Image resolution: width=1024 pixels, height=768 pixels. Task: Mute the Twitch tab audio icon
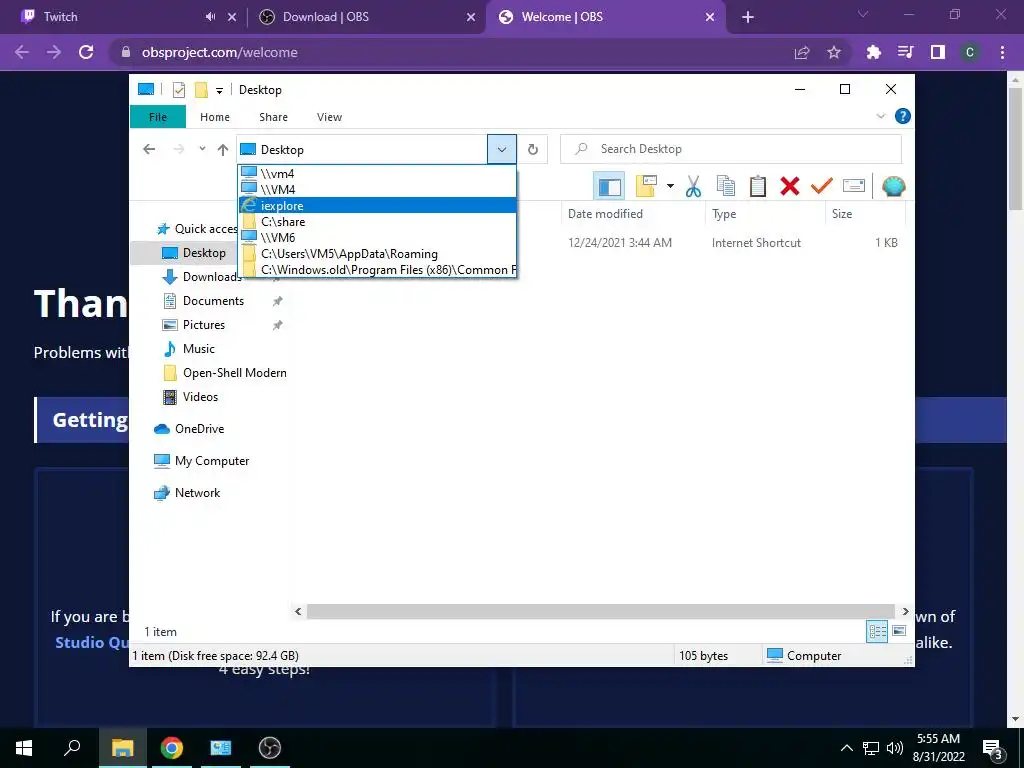(210, 17)
